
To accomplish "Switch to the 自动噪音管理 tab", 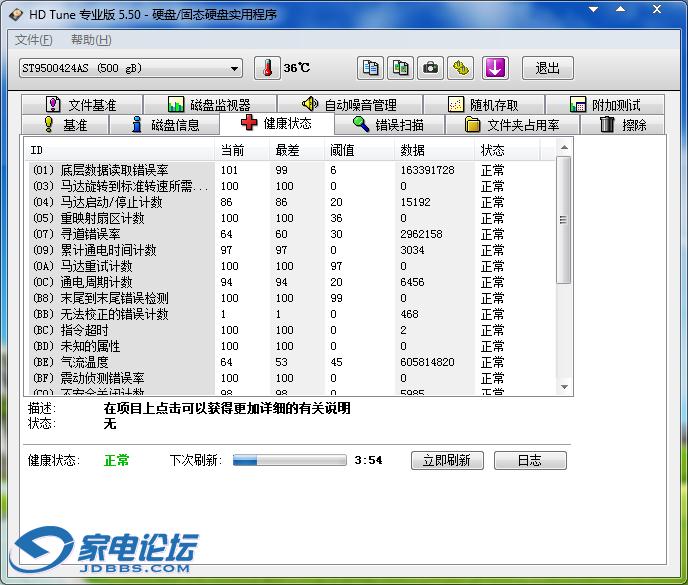I will 350,104.
